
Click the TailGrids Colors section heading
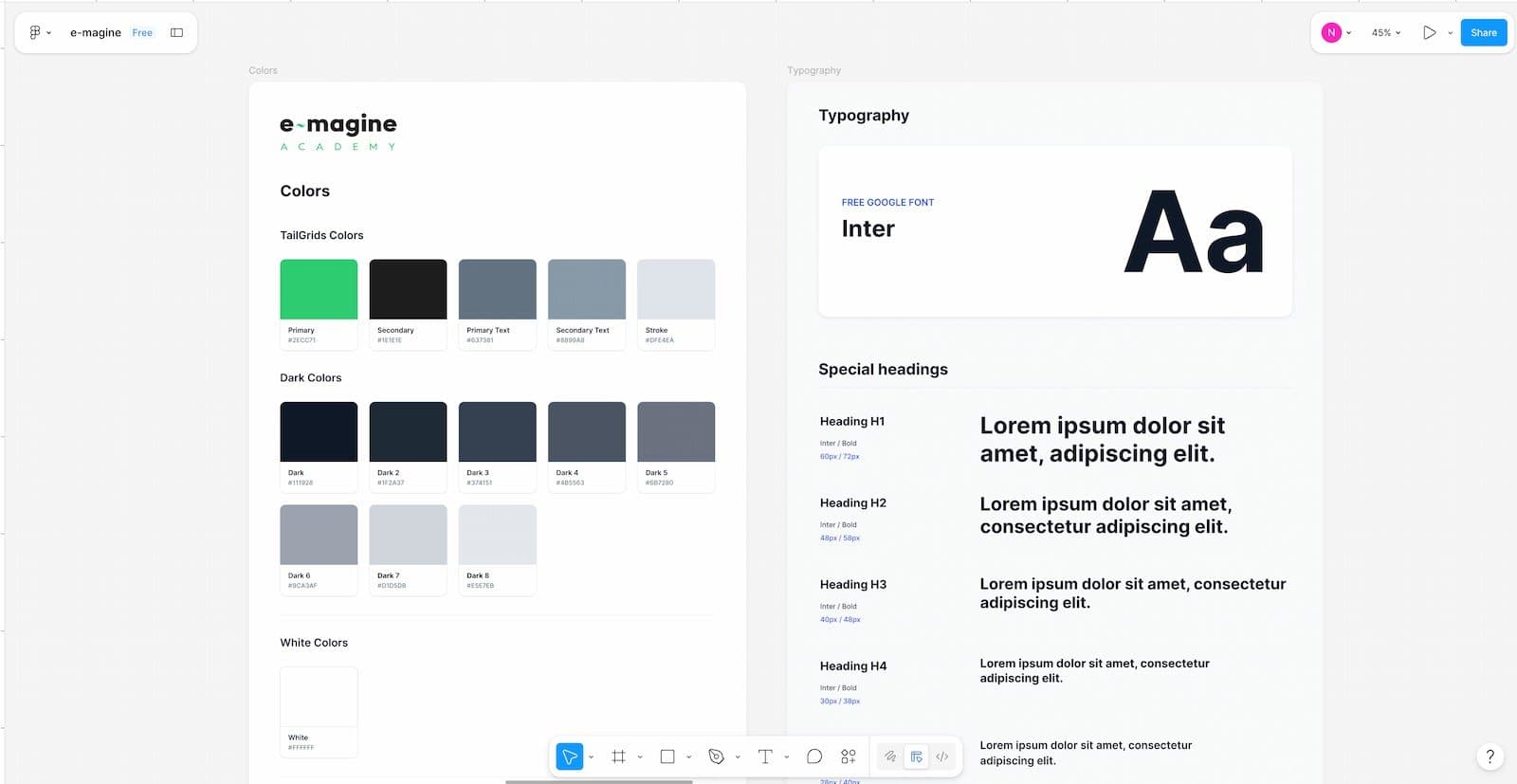[x=321, y=235]
